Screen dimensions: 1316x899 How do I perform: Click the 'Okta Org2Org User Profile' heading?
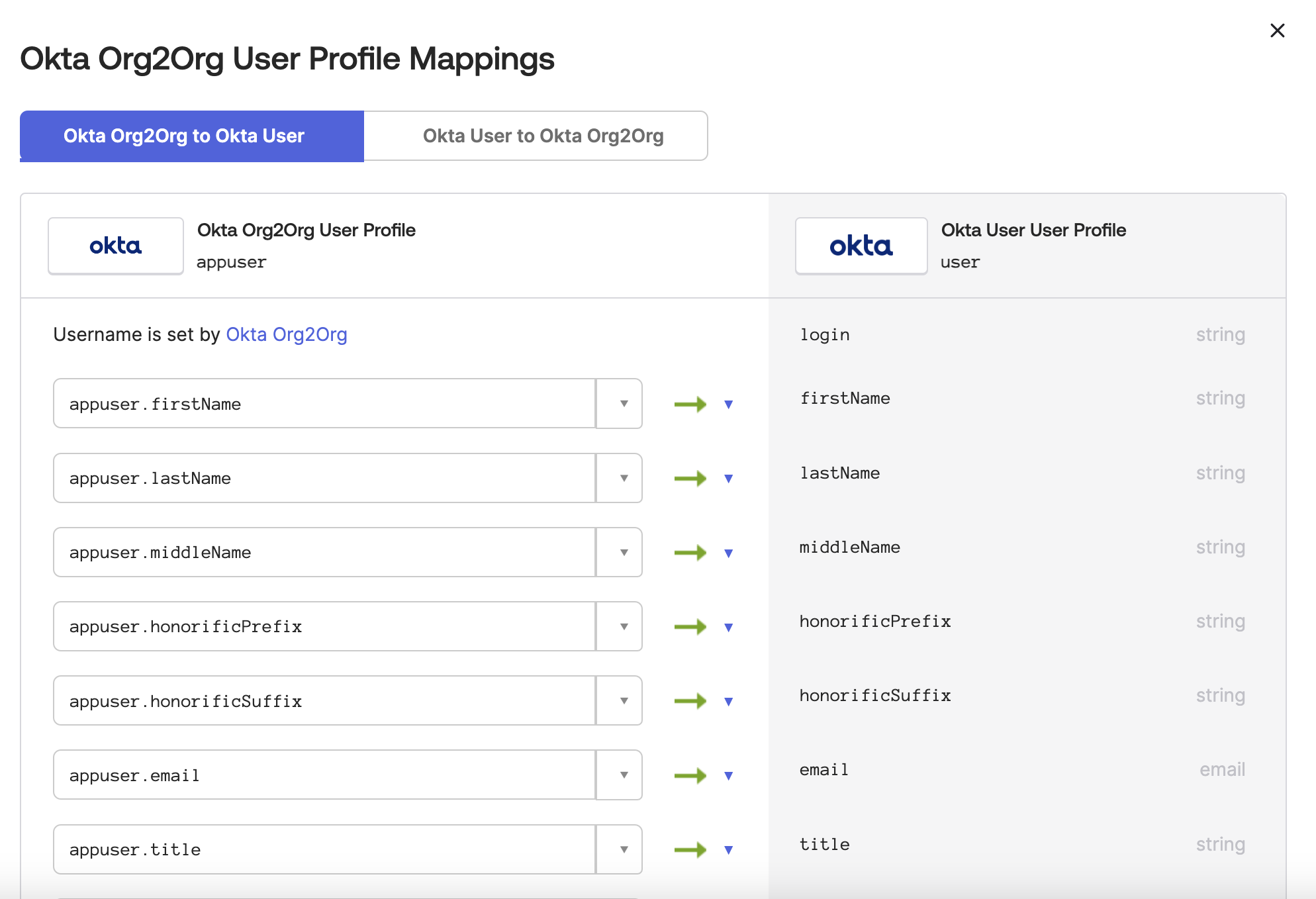306,230
